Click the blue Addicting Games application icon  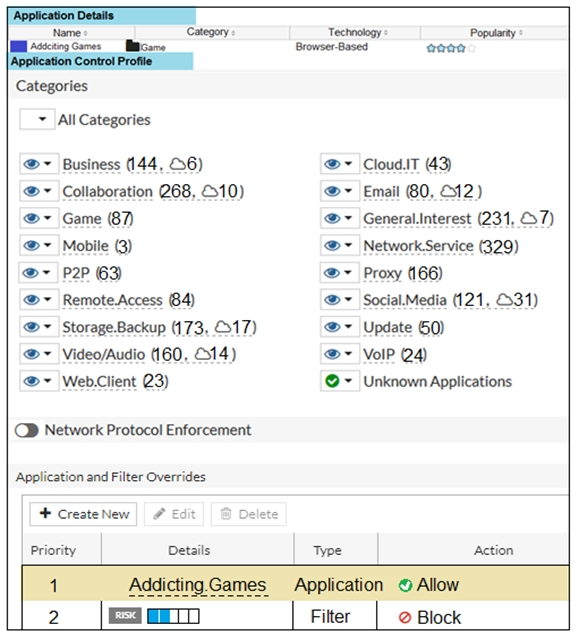[x=18, y=46]
